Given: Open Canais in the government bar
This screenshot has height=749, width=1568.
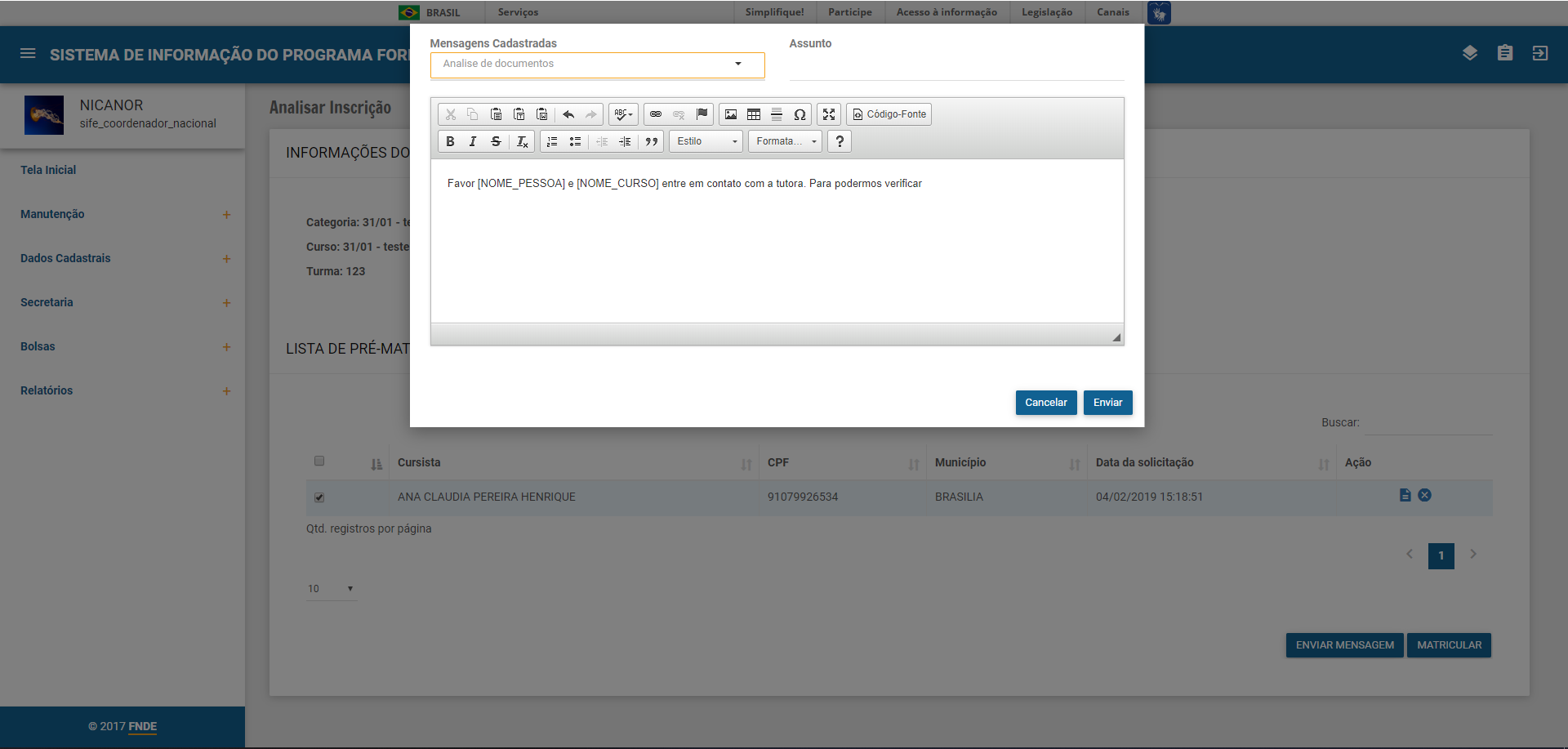Looking at the screenshot, I should tap(1113, 12).
